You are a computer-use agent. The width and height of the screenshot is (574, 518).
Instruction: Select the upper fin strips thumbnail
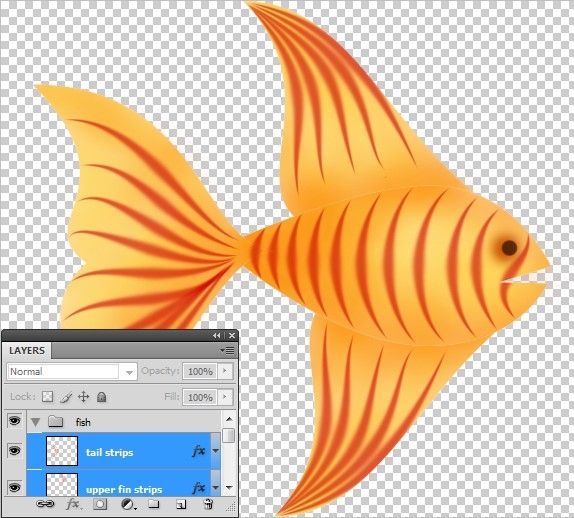click(x=62, y=485)
